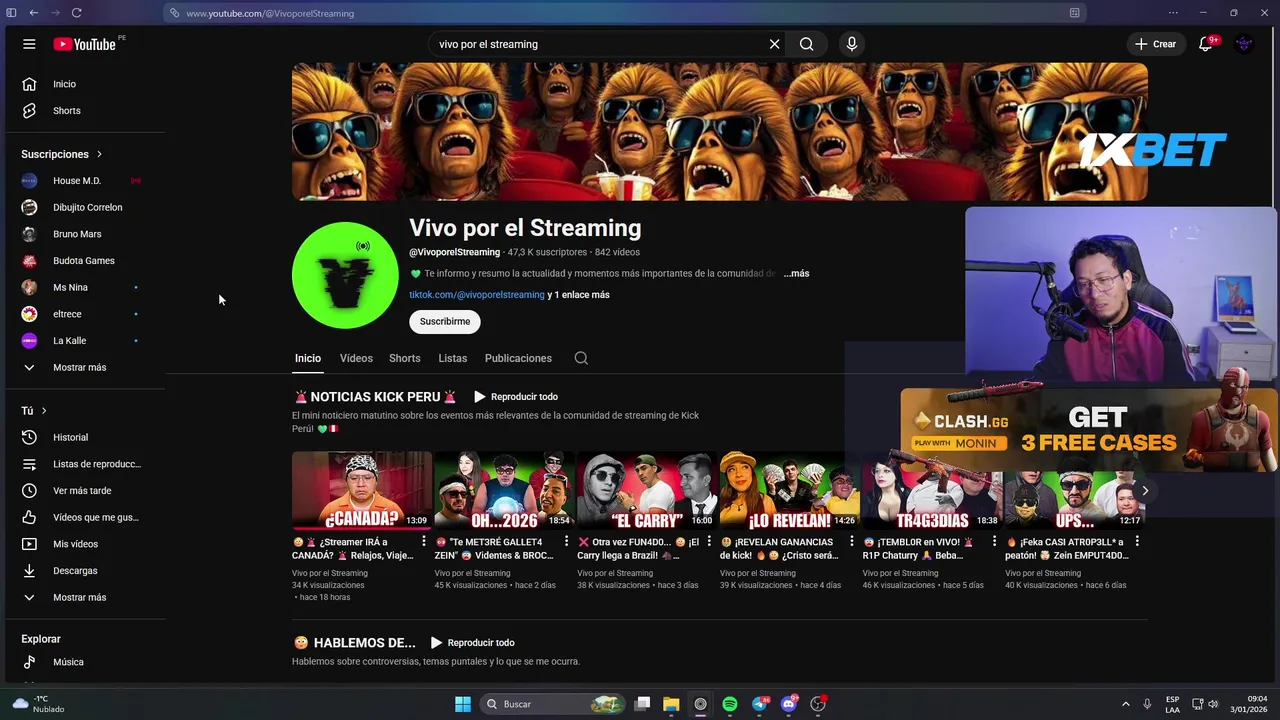The height and width of the screenshot is (720, 1280).
Task: Switch to the Shorts channel tab
Action: click(404, 358)
